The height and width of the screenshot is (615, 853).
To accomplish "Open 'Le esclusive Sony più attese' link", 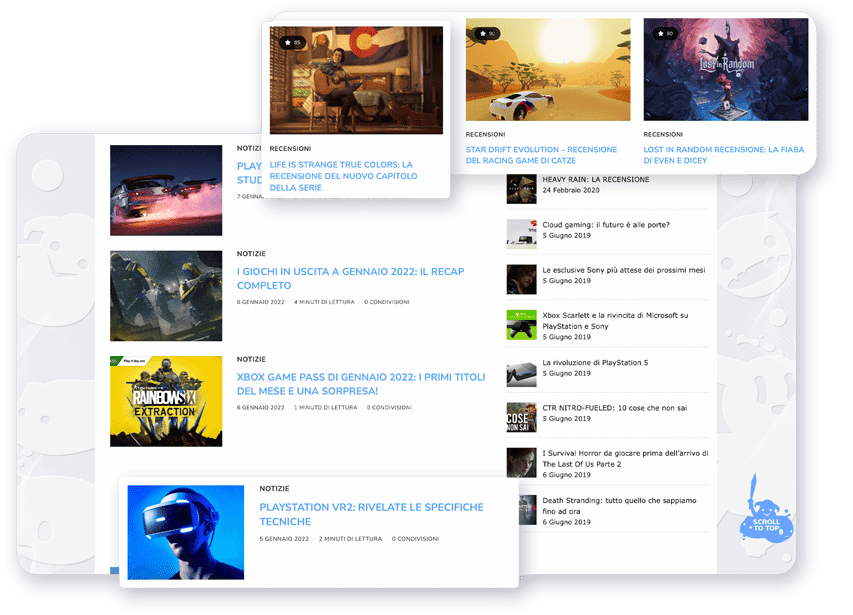I will pyautogui.click(x=623, y=270).
